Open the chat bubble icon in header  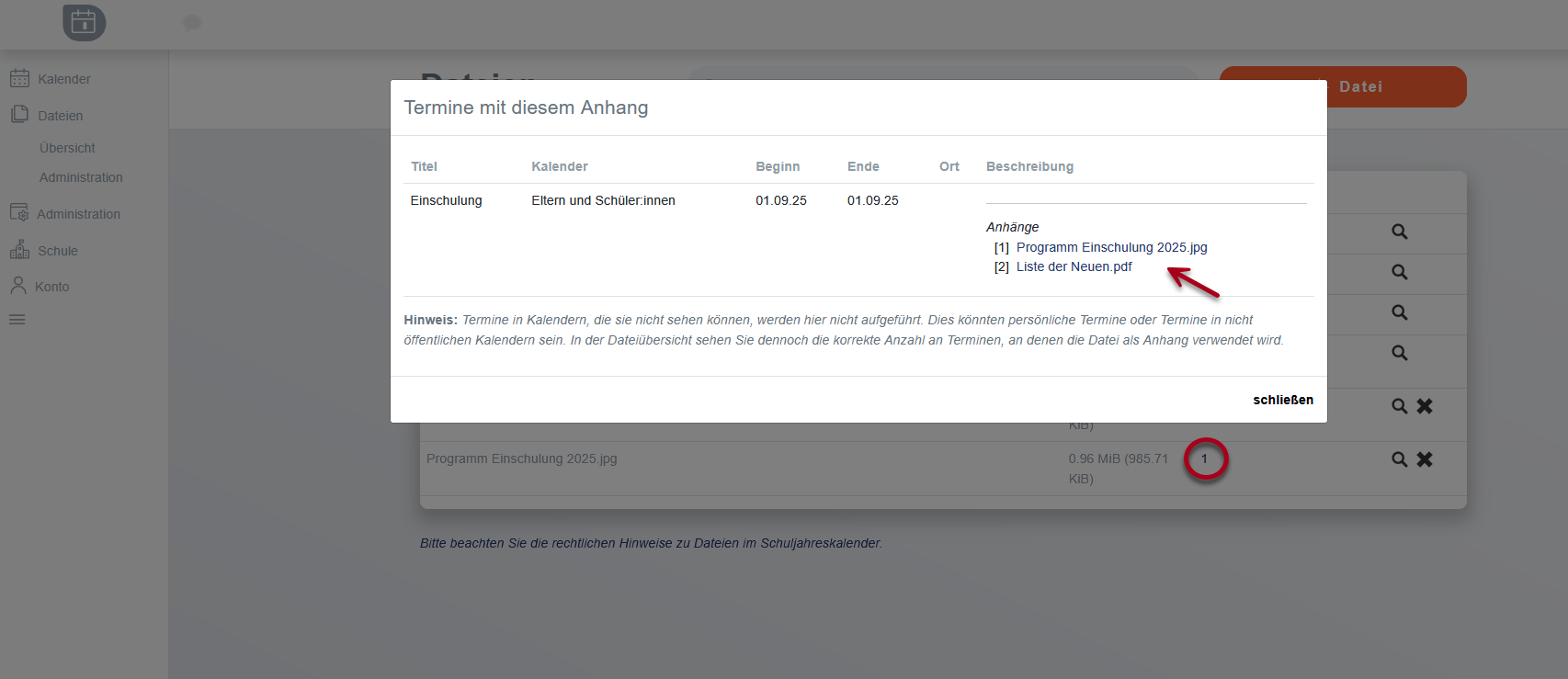(x=191, y=22)
